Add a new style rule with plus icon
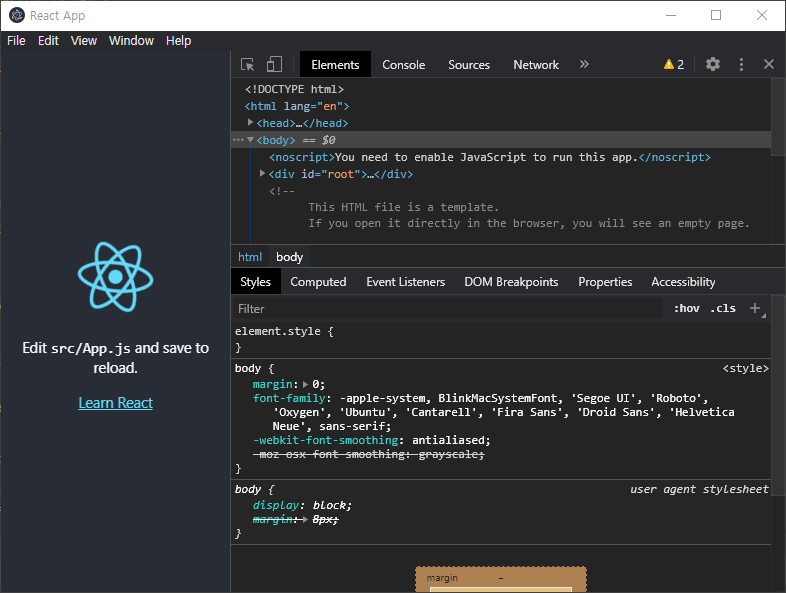This screenshot has height=593, width=786. (x=755, y=308)
